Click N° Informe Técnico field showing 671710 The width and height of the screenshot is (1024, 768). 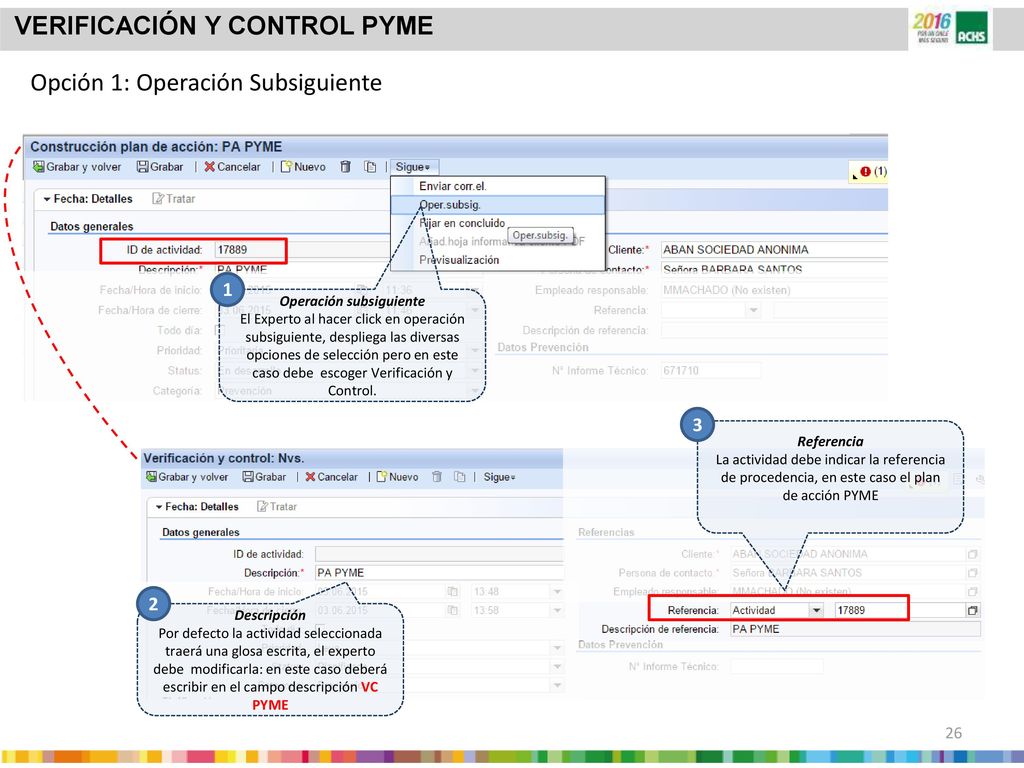(x=711, y=370)
